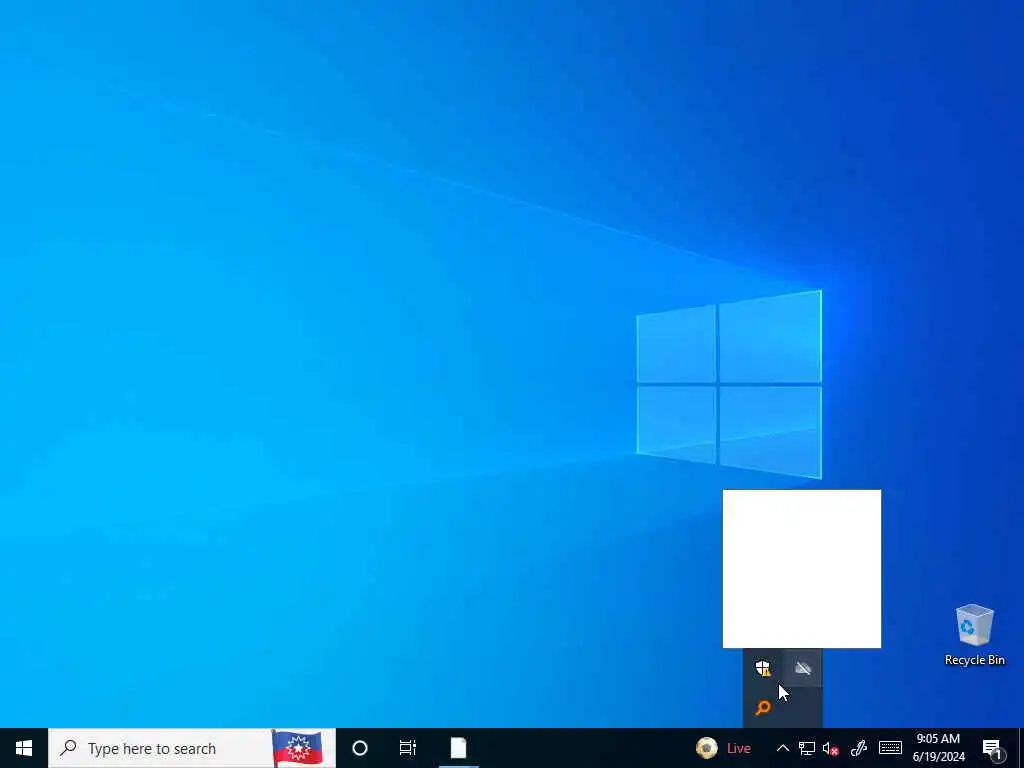Launch Cortana from the circle icon

tap(360, 748)
